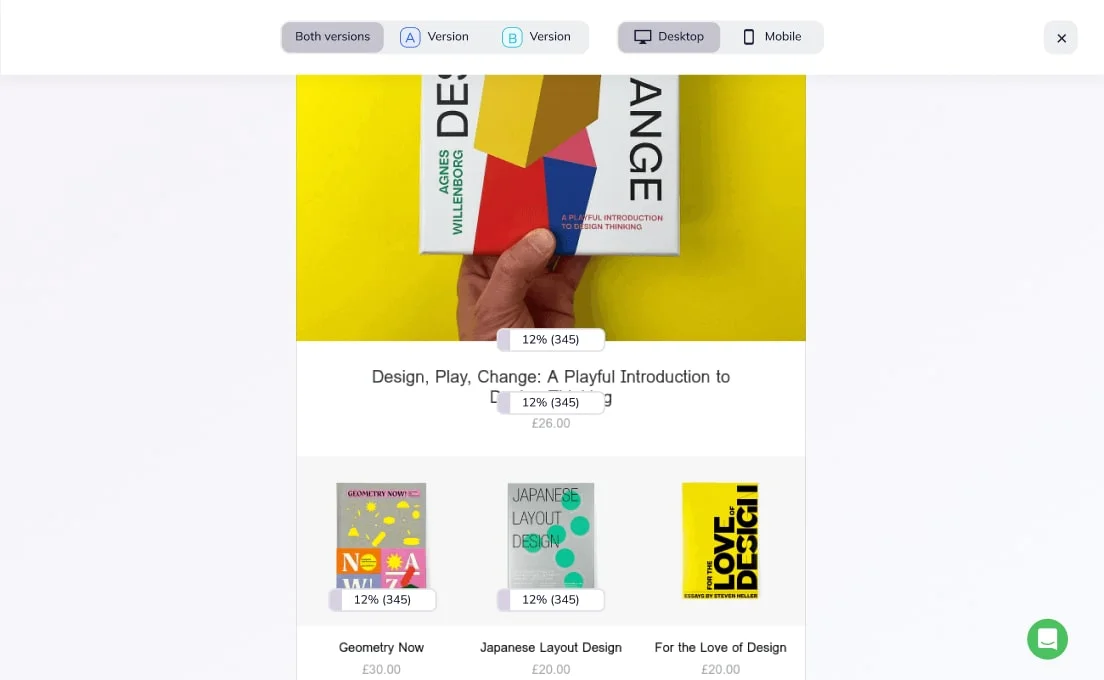
Task: Open the Geometry Now title link
Action: tap(381, 647)
